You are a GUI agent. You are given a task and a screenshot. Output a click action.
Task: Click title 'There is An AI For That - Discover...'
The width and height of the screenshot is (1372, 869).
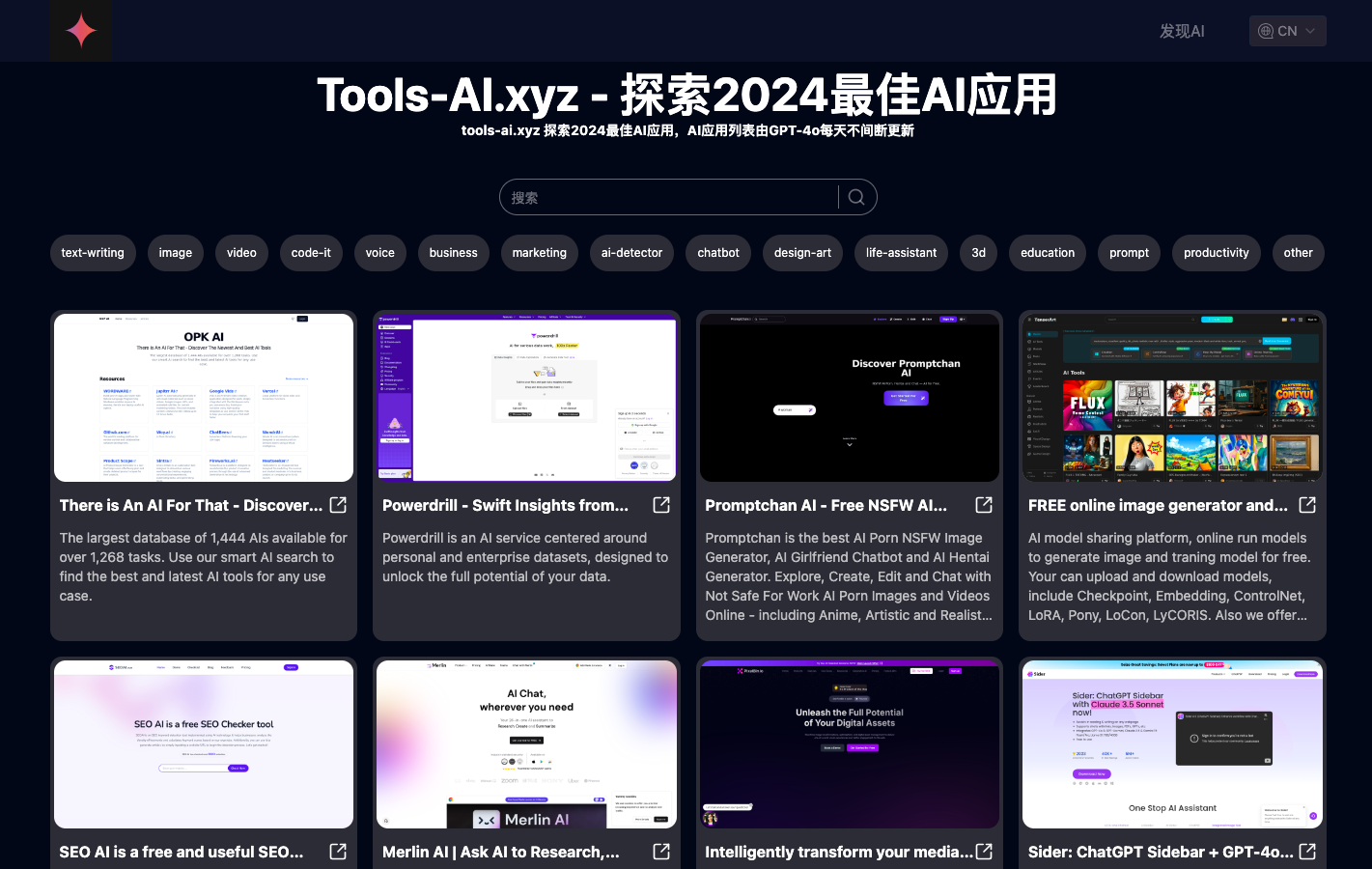(x=191, y=505)
